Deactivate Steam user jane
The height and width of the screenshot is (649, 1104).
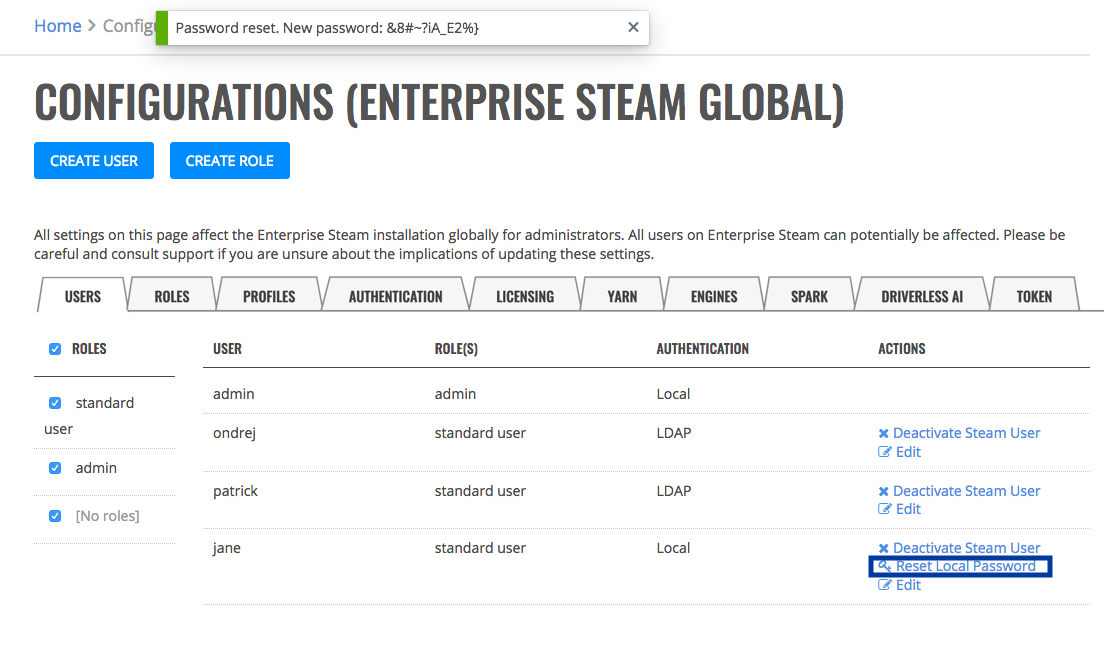point(959,548)
